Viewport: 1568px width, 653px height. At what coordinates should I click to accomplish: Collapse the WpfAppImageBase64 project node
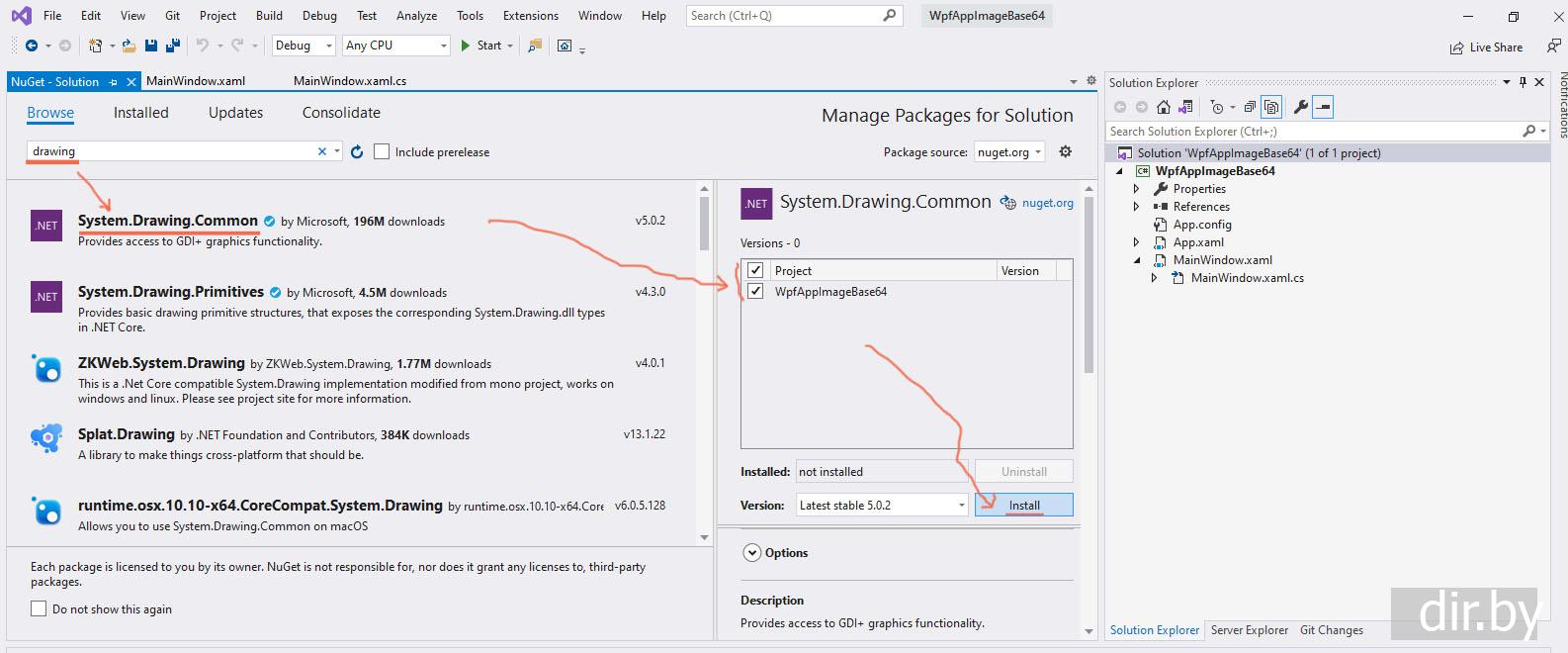pos(1120,171)
